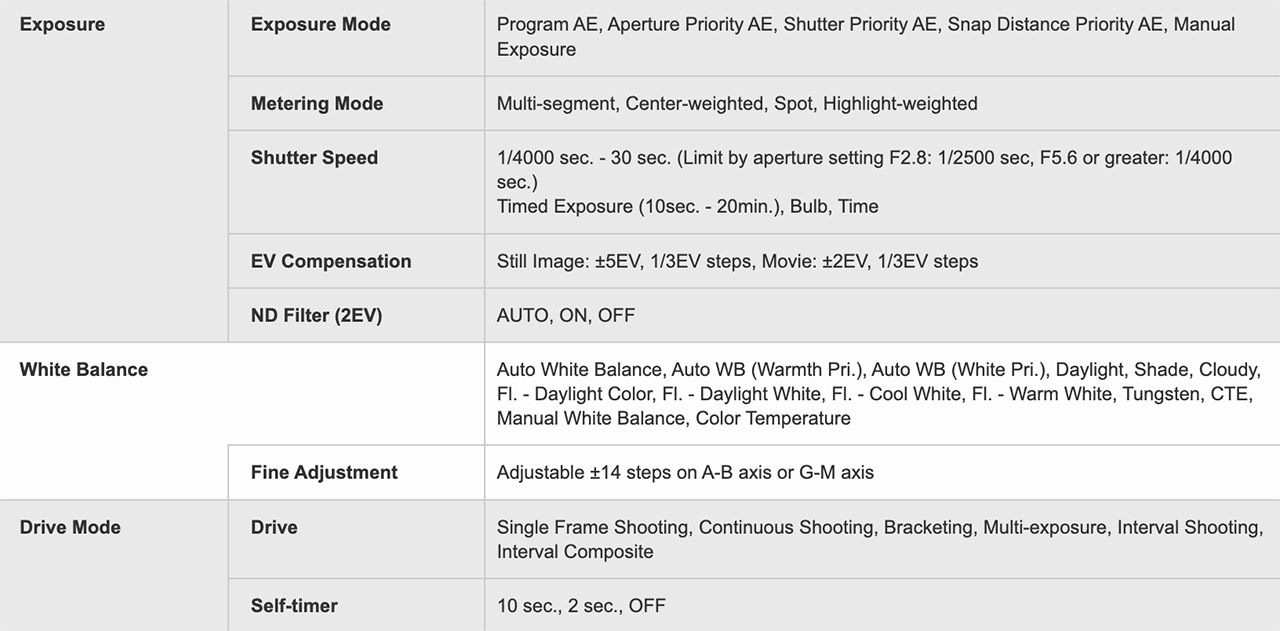Select the Adjustable ±14 steps value
This screenshot has width=1280, height=631.
pyautogui.click(x=685, y=472)
